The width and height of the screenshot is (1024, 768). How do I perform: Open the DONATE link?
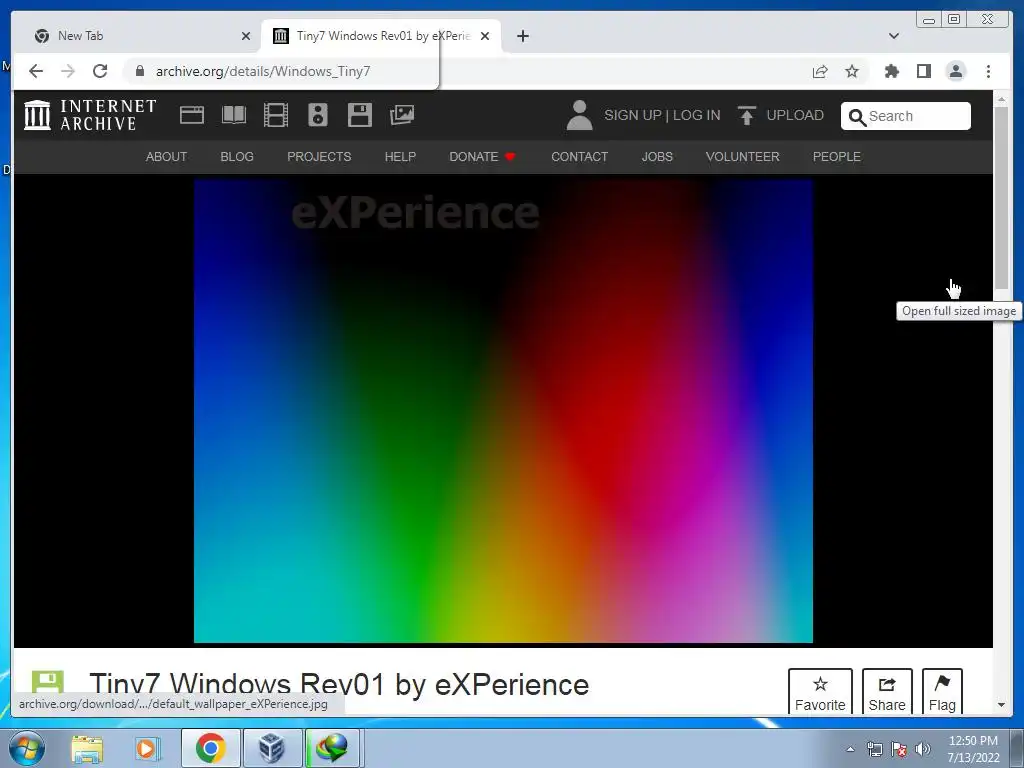point(482,157)
